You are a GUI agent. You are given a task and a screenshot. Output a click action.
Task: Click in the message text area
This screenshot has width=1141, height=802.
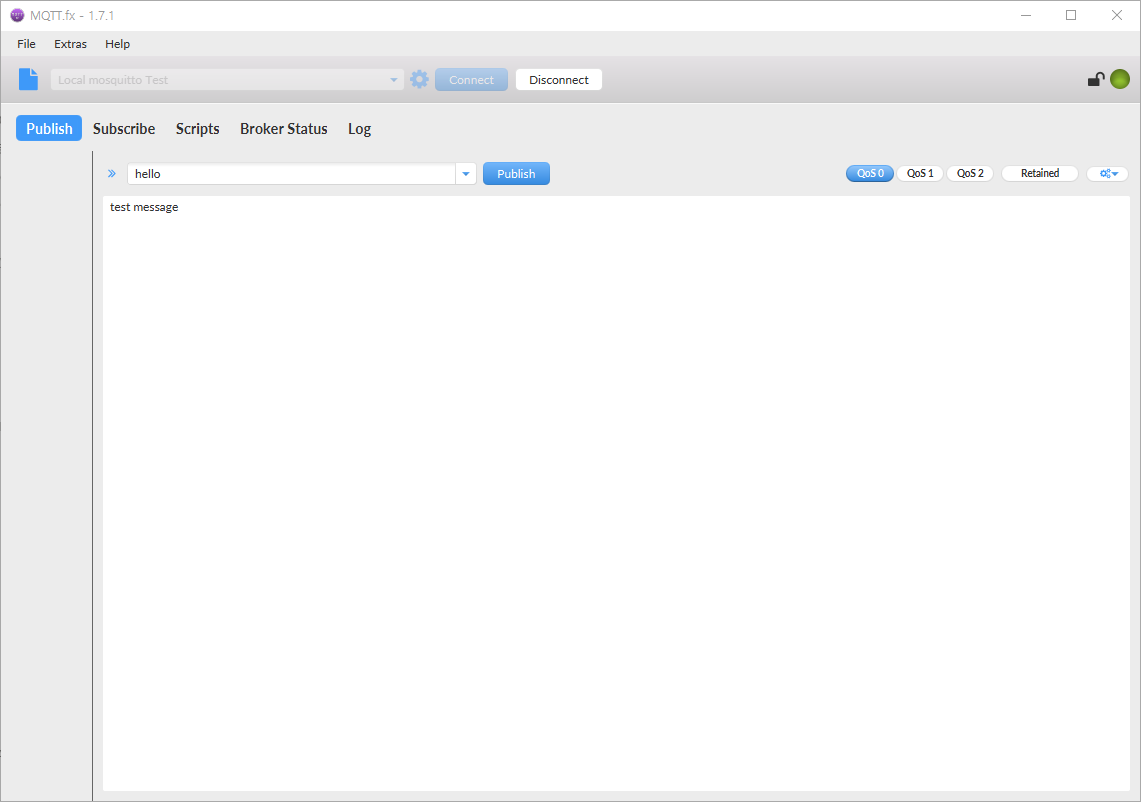[x=616, y=493]
